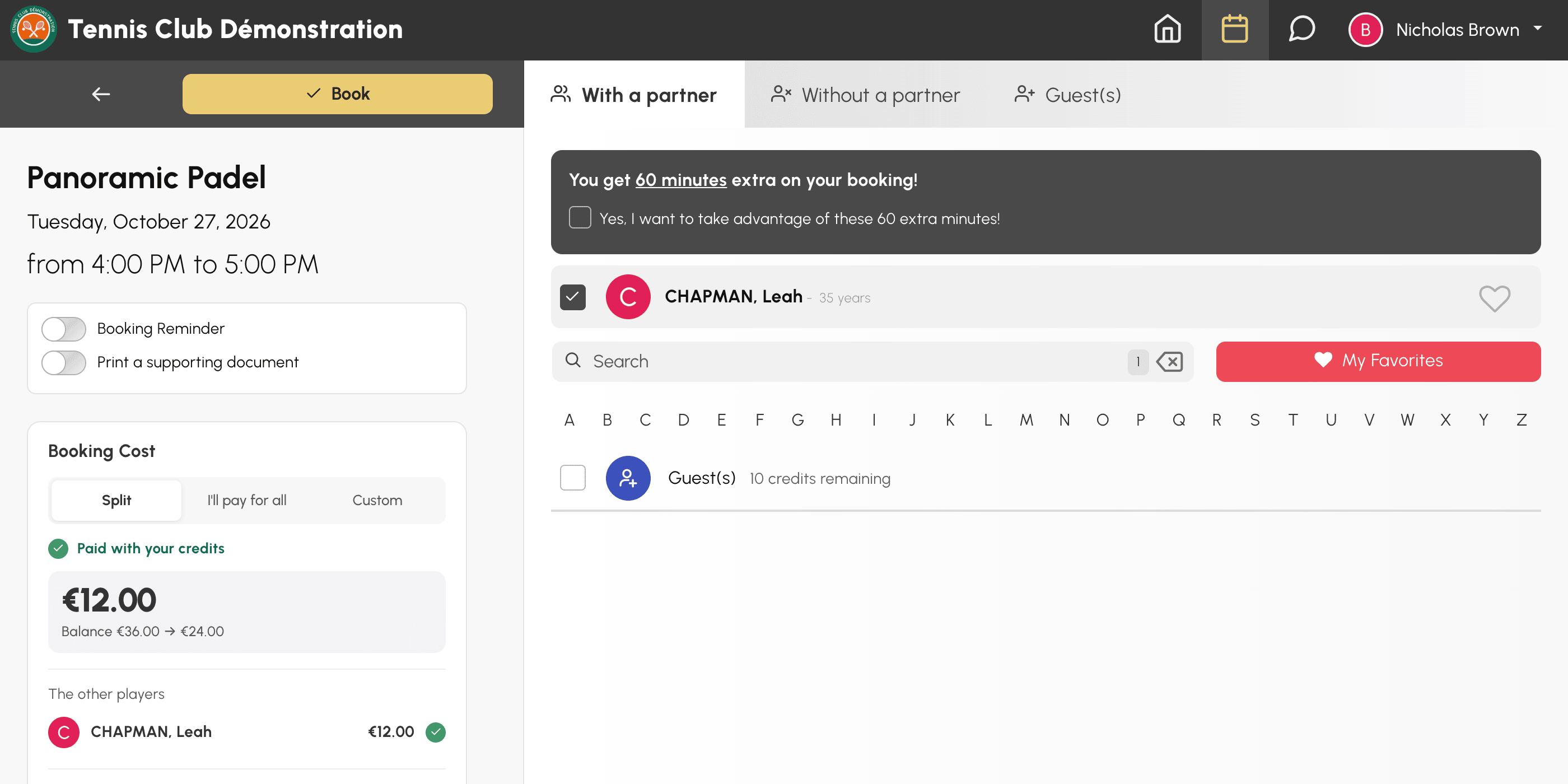Click the blue Guest(s) add-person icon

coord(628,478)
